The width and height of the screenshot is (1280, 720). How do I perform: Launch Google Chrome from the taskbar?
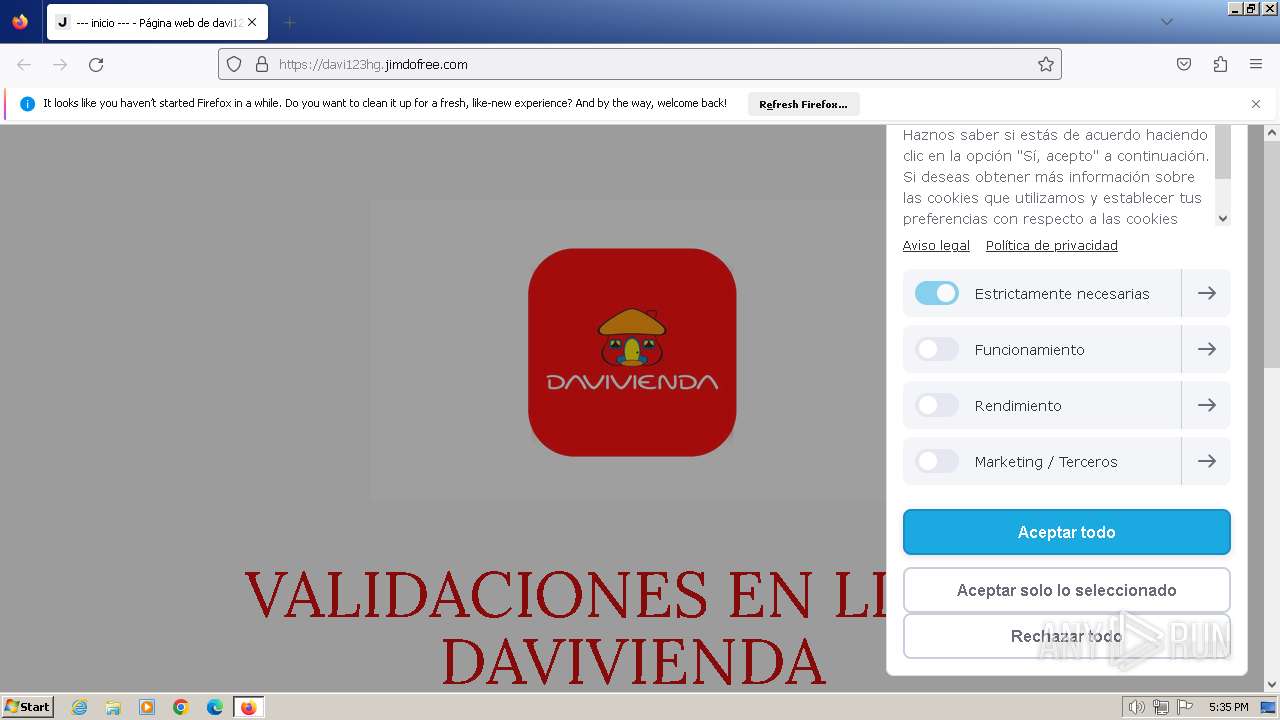coord(181,707)
